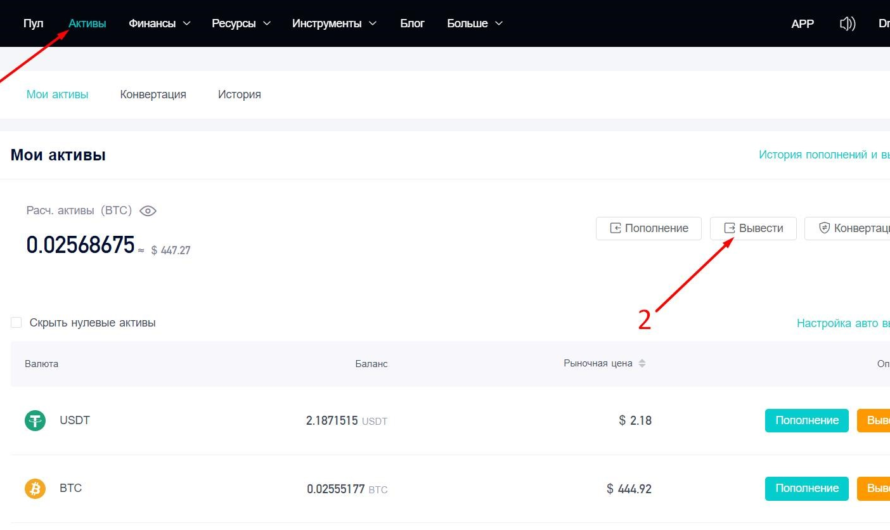890x530 pixels.
Task: Click APP in the top navigation
Action: [x=802, y=24]
